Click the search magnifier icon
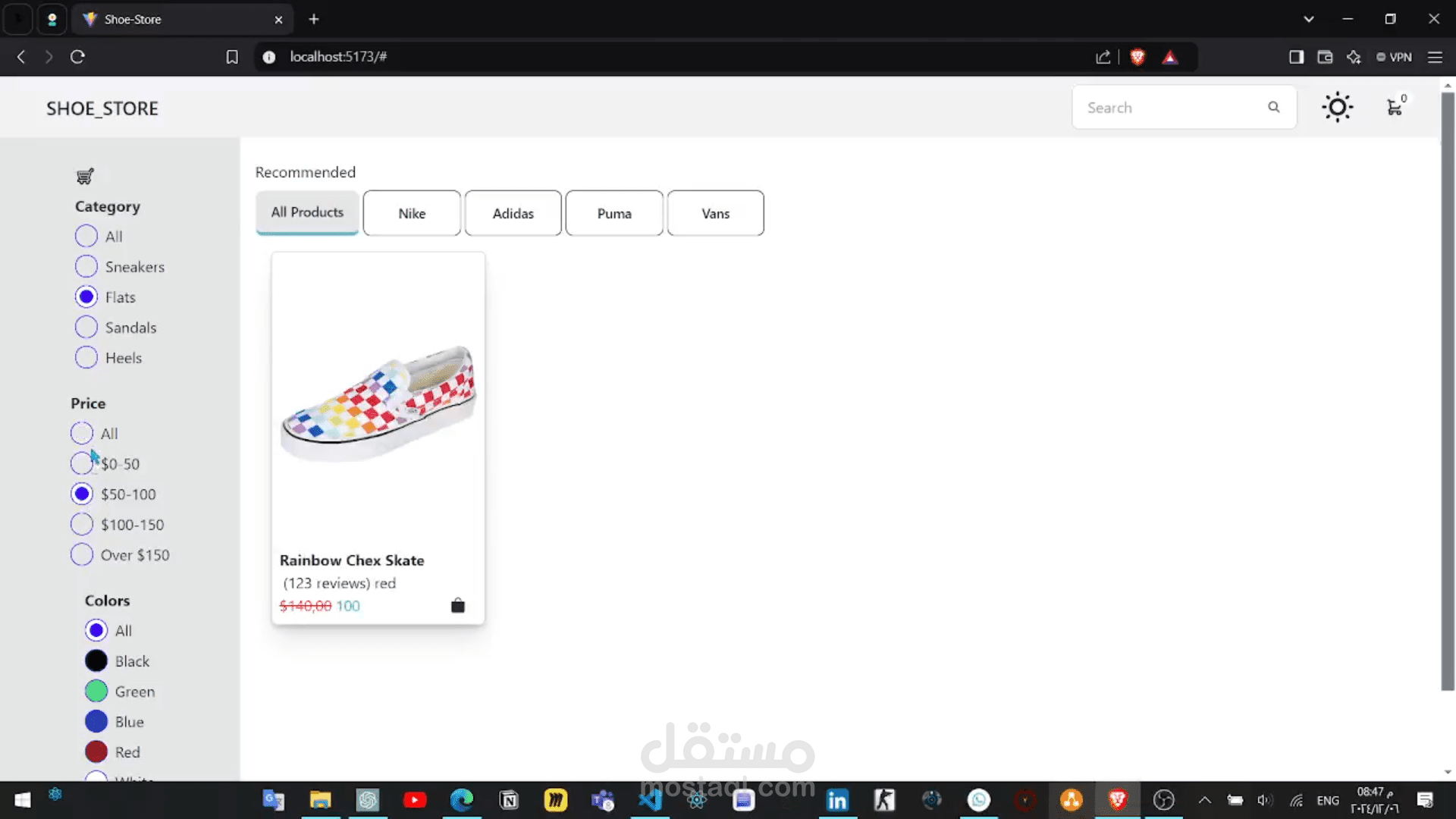Viewport: 1456px width, 819px height. (x=1274, y=107)
